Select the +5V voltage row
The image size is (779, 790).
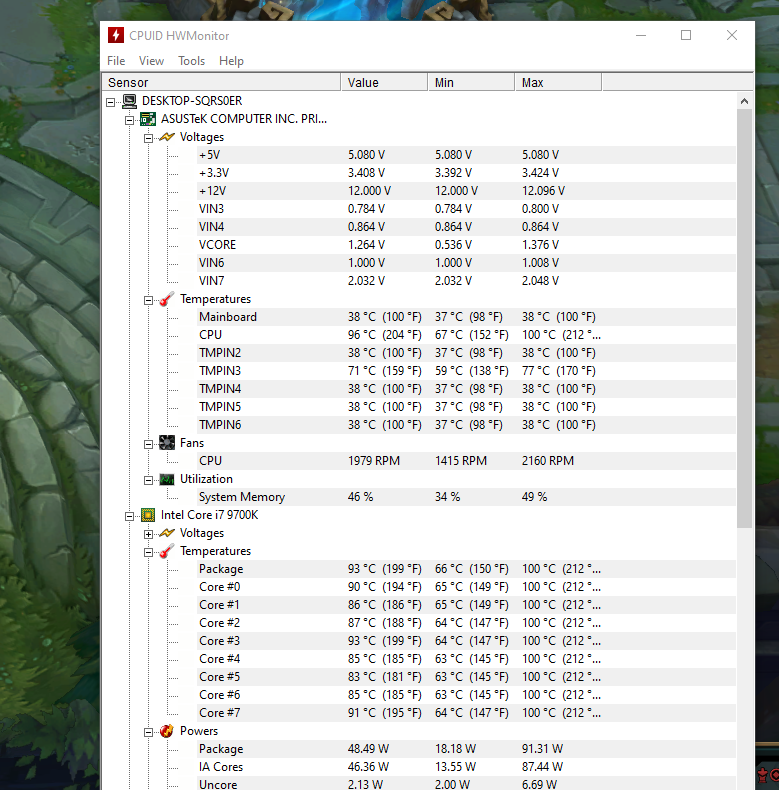(x=466, y=155)
